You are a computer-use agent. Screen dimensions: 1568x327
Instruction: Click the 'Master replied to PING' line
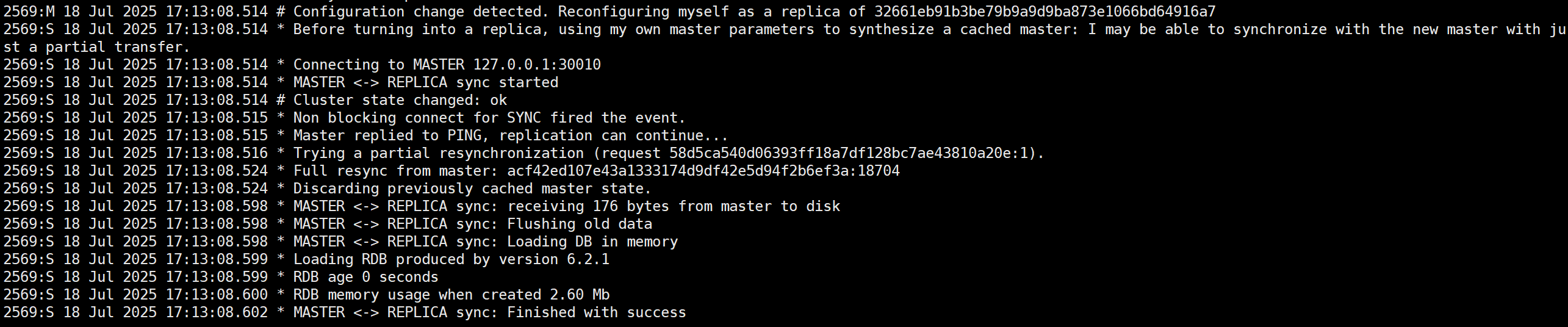click(365, 135)
